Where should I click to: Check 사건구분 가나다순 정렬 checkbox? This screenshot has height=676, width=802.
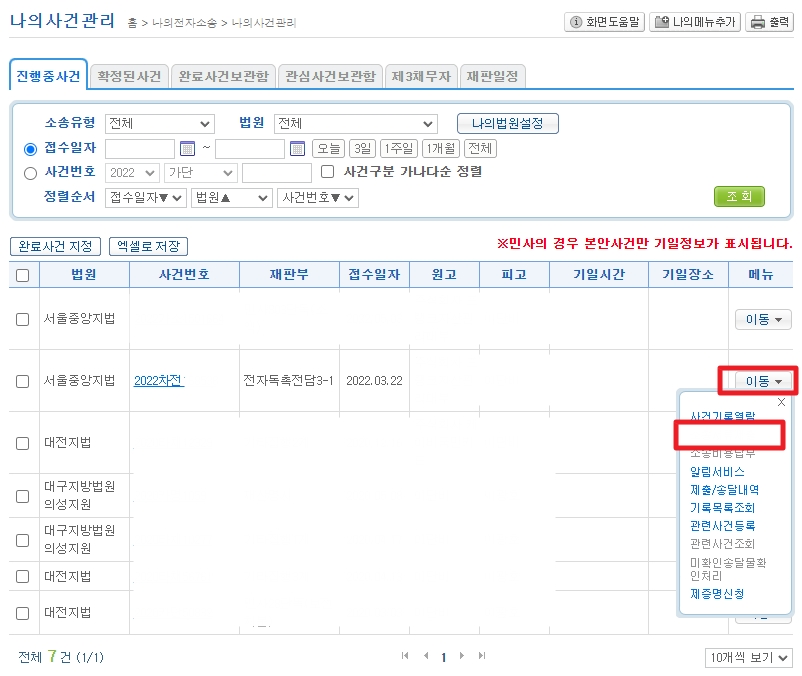click(x=328, y=171)
